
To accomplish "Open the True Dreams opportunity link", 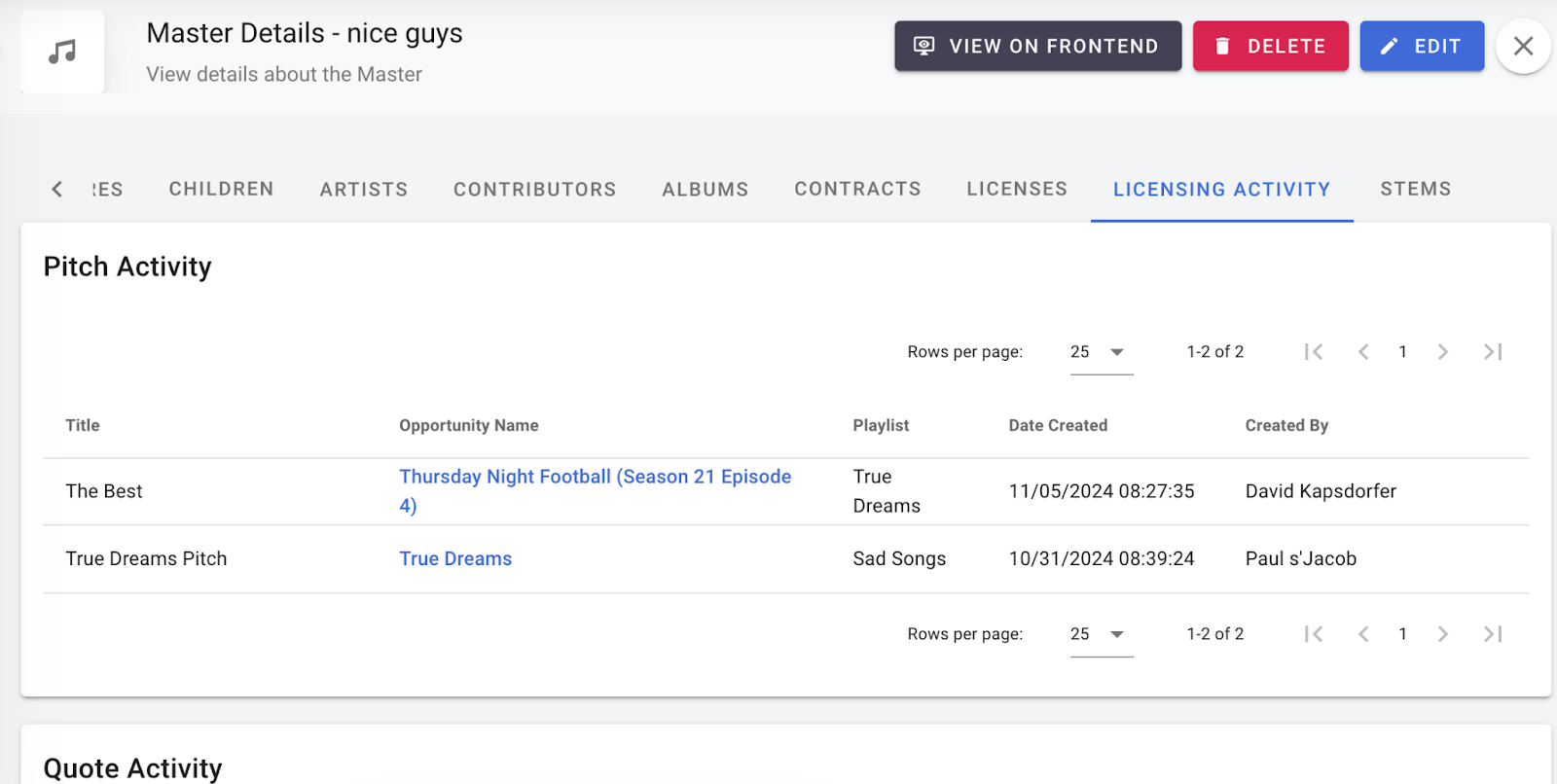I will (x=455, y=558).
